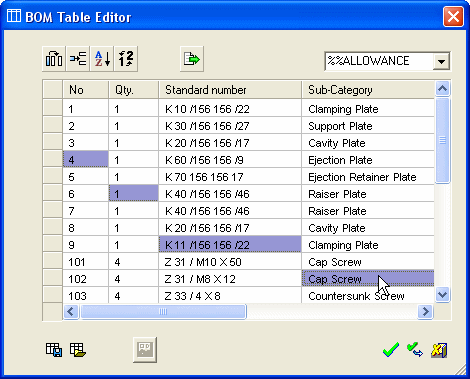470x379 pixels.
Task: Select cell Z 33 / 4 X 8
Action: pyautogui.click(x=230, y=296)
